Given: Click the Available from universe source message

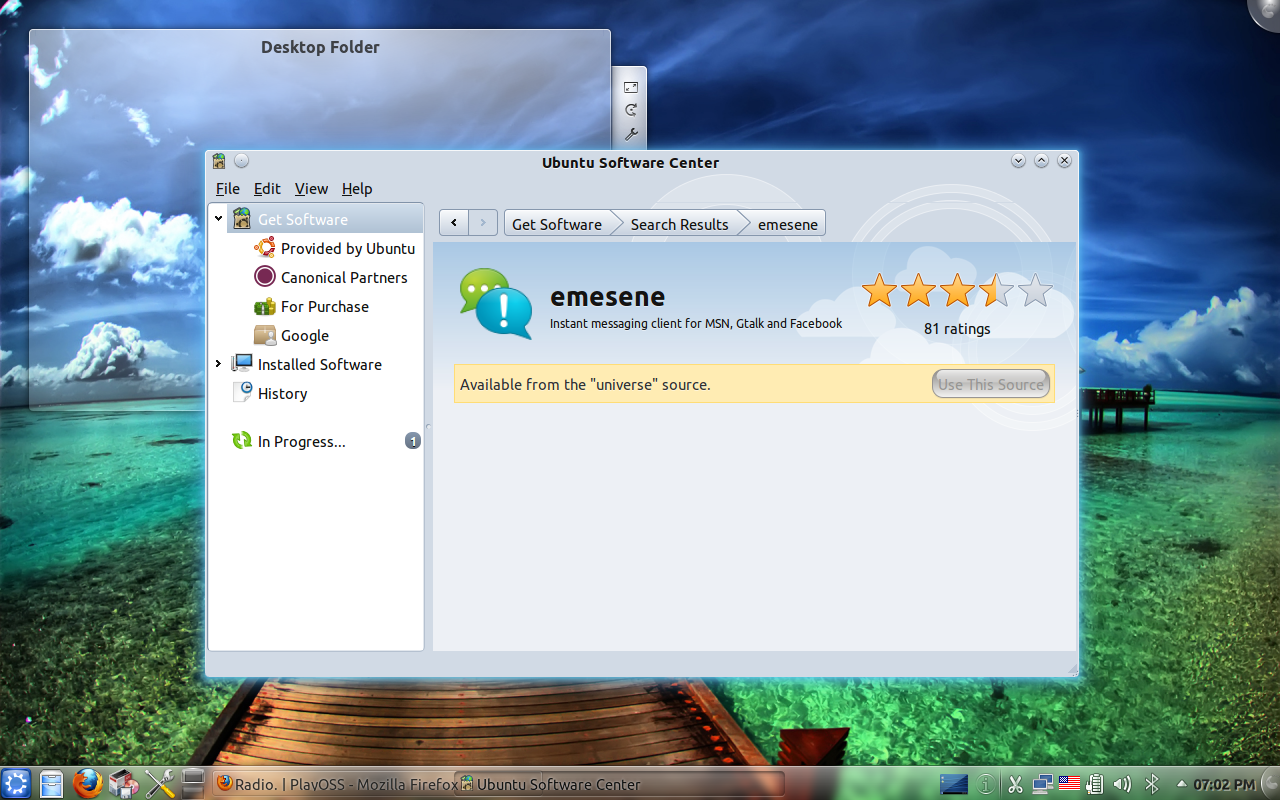Looking at the screenshot, I should click(585, 384).
